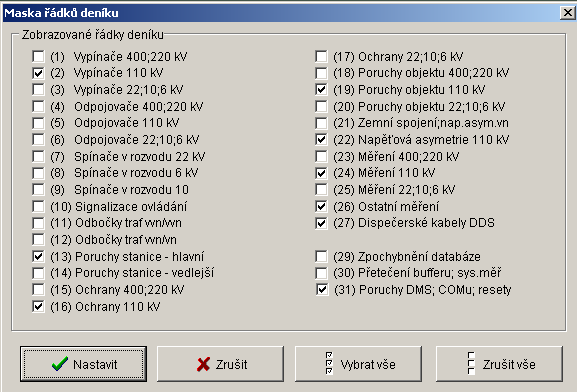Tick (3) Vypínače 22;10;6 kV checkbox
The width and height of the screenshot is (577, 392).
tap(38, 89)
